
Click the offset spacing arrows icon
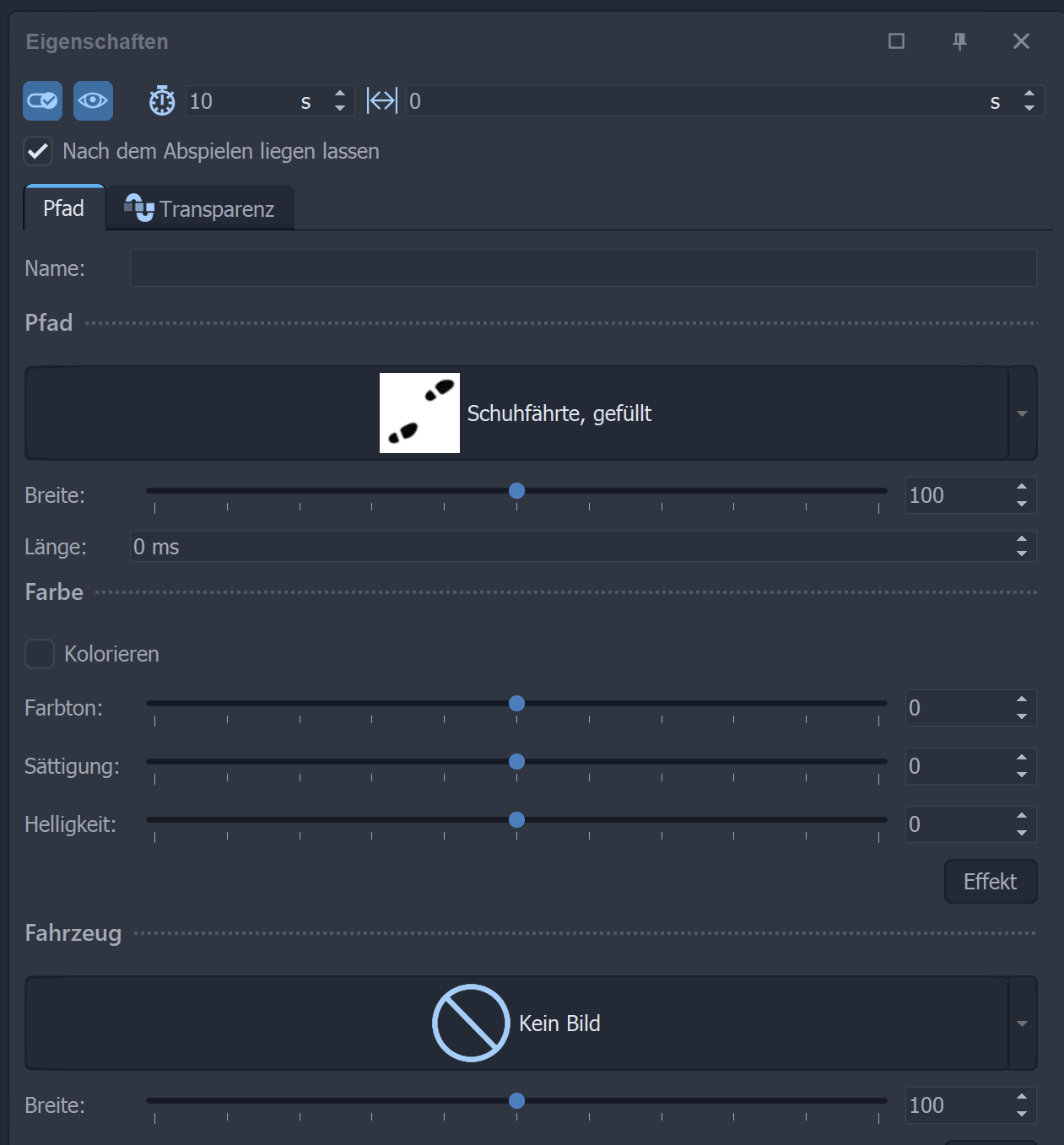click(x=382, y=101)
